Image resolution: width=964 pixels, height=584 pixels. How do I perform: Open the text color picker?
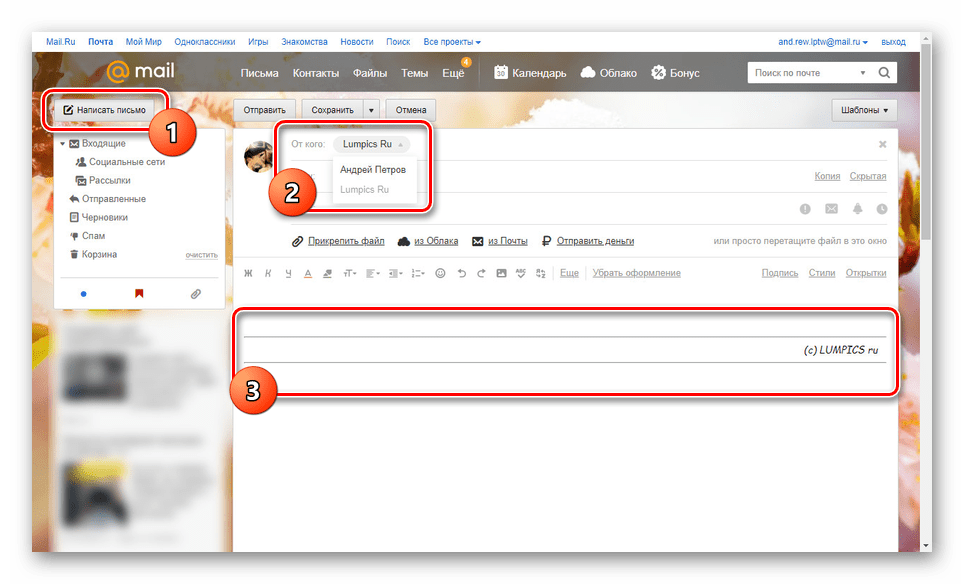click(308, 273)
